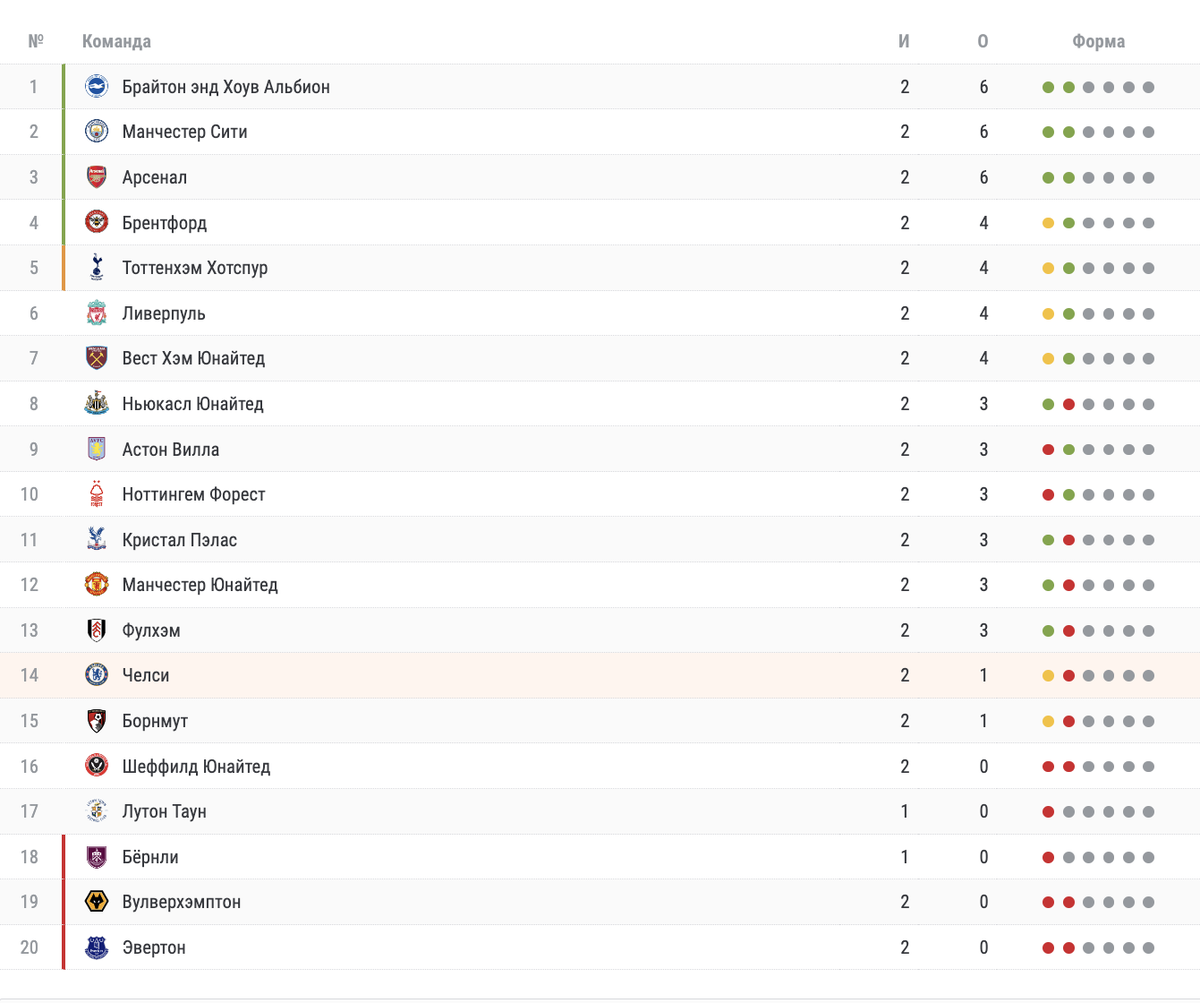Viewport: 1200px width, 1003px height.
Task: Click the Newcastle United crest icon
Action: [x=96, y=404]
